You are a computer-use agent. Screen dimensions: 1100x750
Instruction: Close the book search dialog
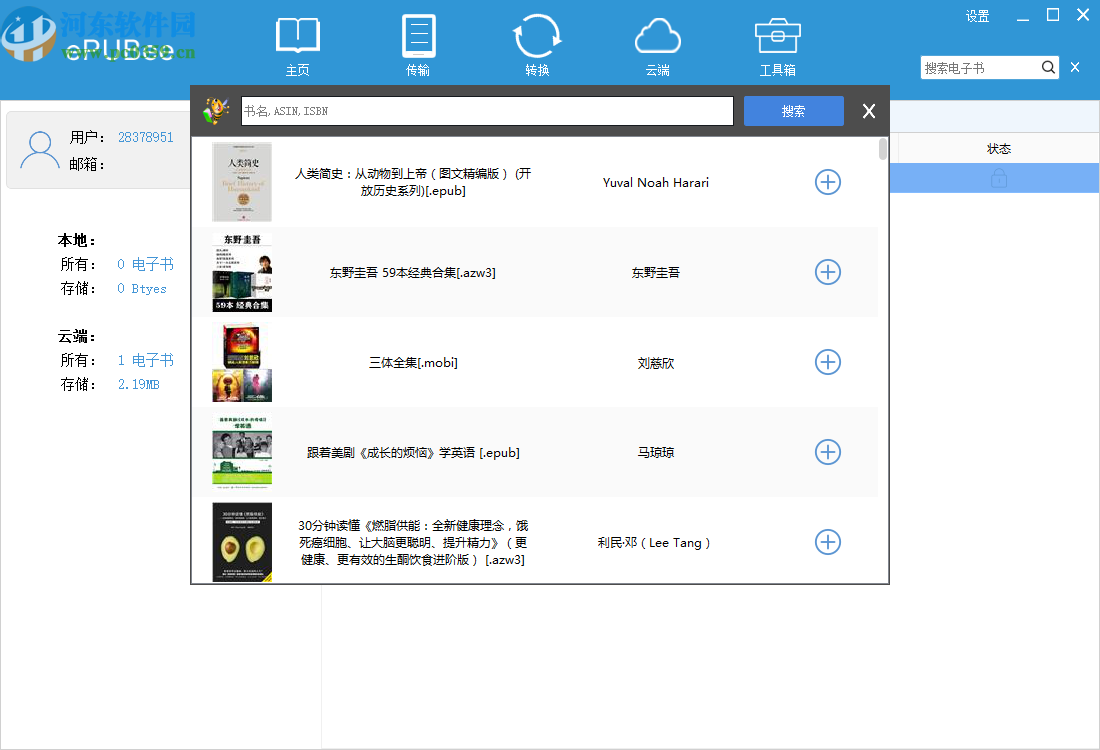pyautogui.click(x=868, y=111)
